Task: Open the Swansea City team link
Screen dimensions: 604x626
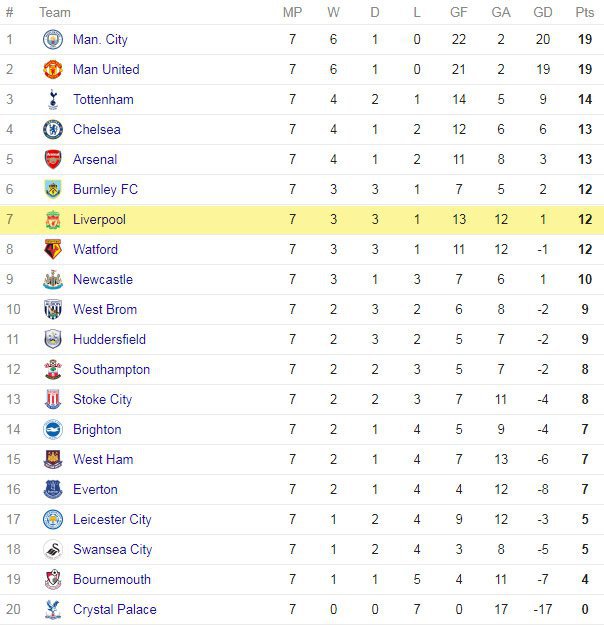Action: (112, 550)
